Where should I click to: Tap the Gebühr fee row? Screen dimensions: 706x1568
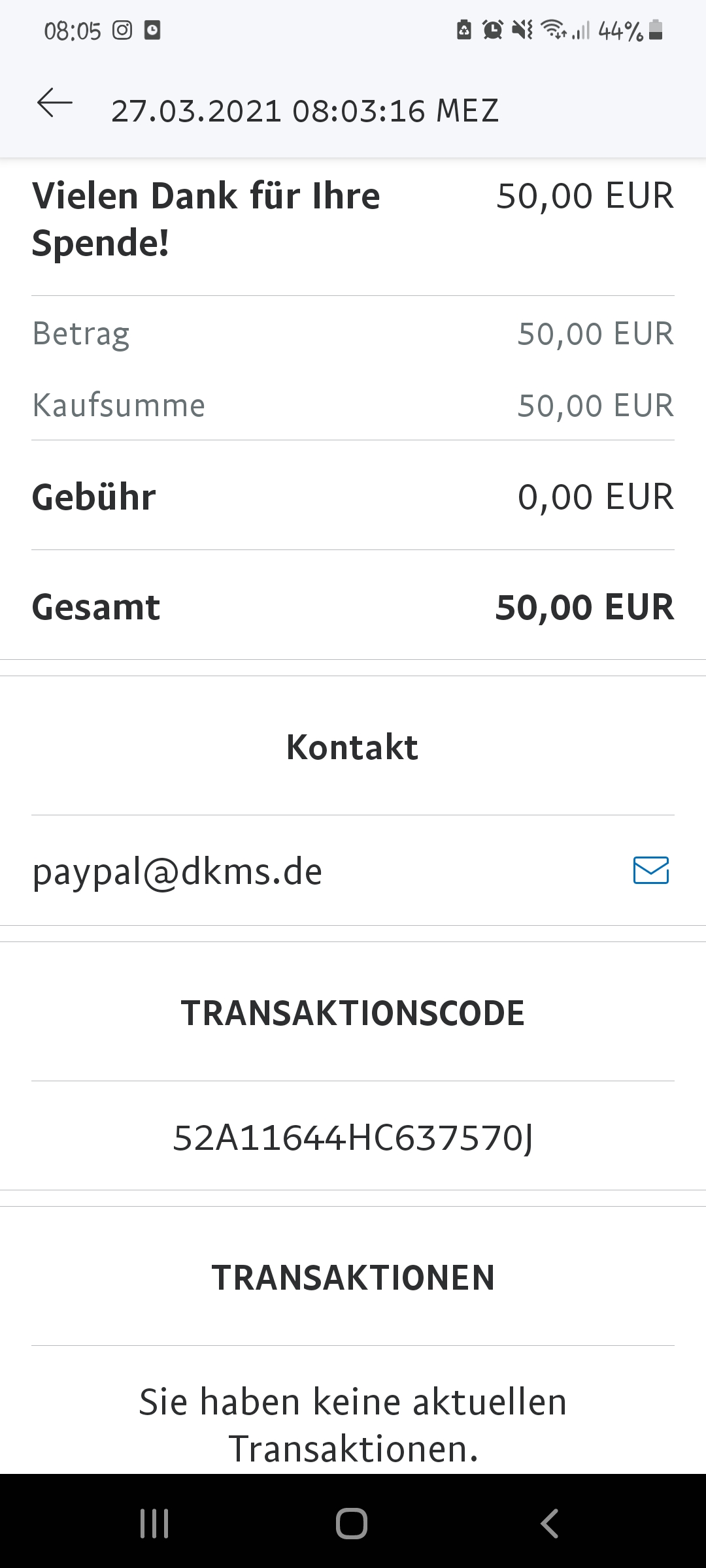[353, 497]
